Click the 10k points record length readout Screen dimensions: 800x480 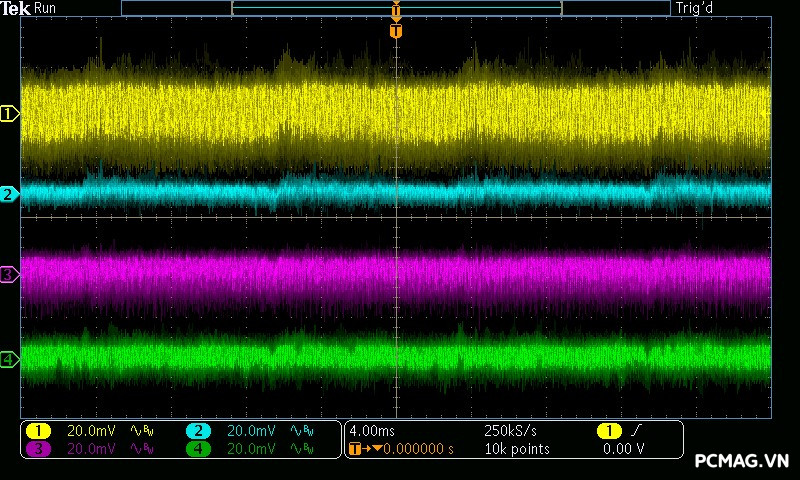[516, 449]
